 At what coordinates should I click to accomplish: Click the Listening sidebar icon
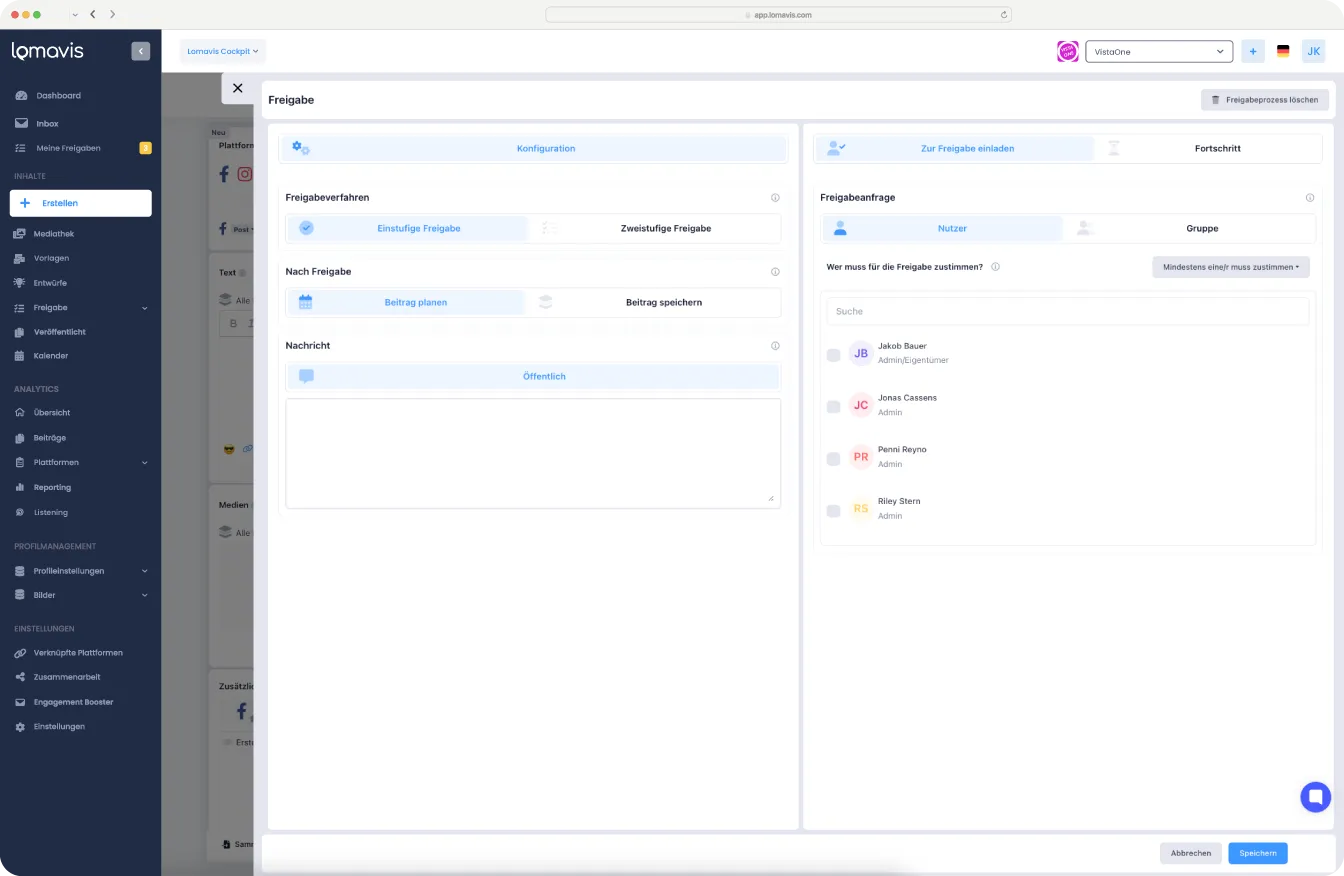coord(20,513)
